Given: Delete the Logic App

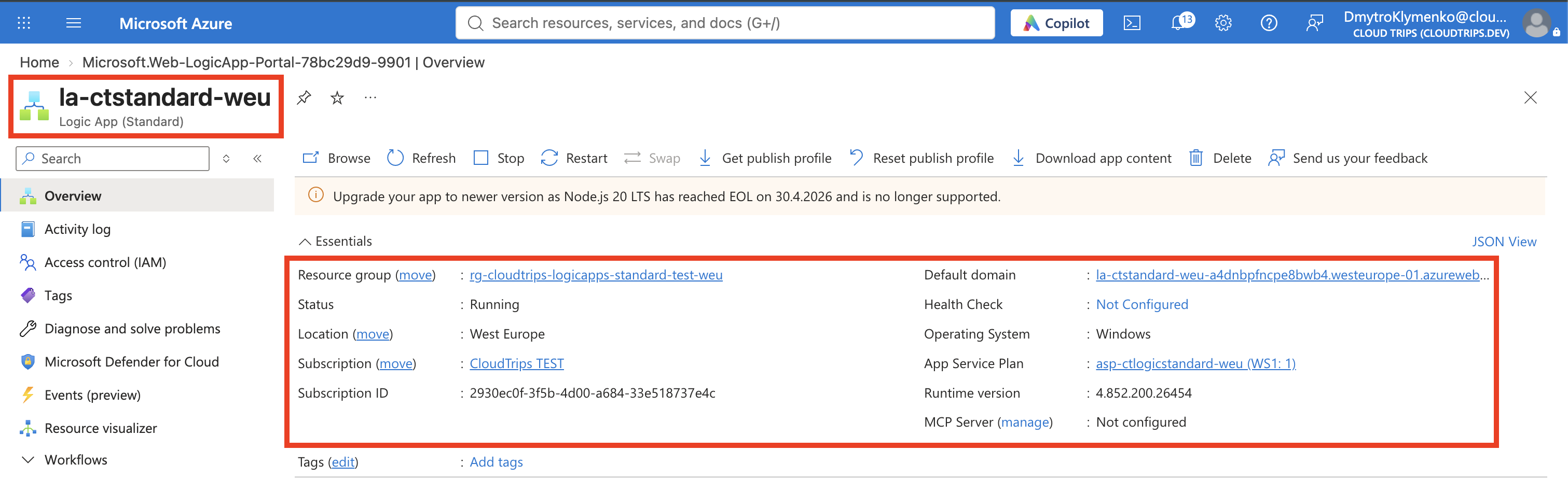Looking at the screenshot, I should 1220,158.
